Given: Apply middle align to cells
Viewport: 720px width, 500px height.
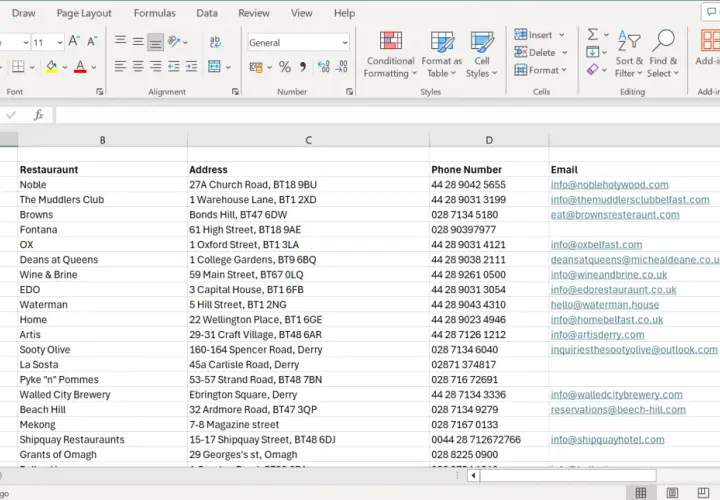Looking at the screenshot, I should point(138,42).
